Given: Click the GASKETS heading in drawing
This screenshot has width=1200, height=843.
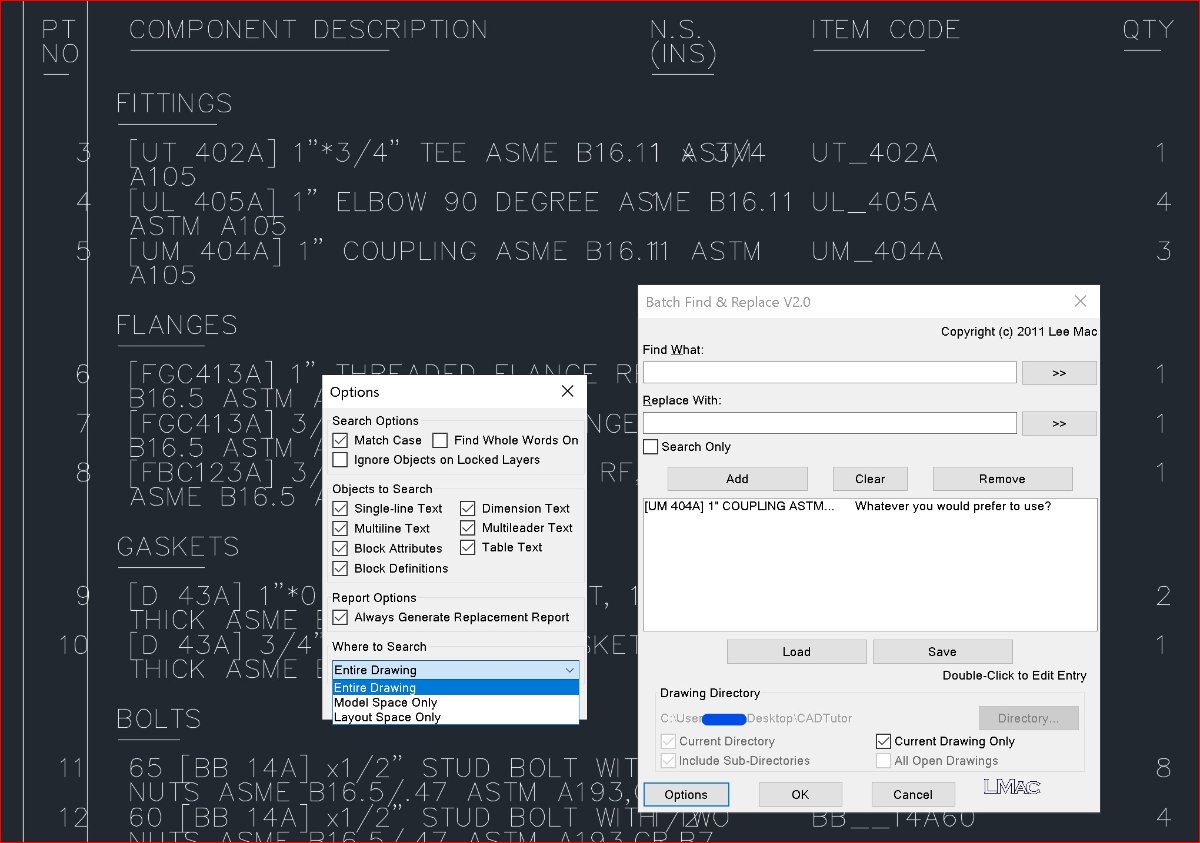Looking at the screenshot, I should [178, 547].
